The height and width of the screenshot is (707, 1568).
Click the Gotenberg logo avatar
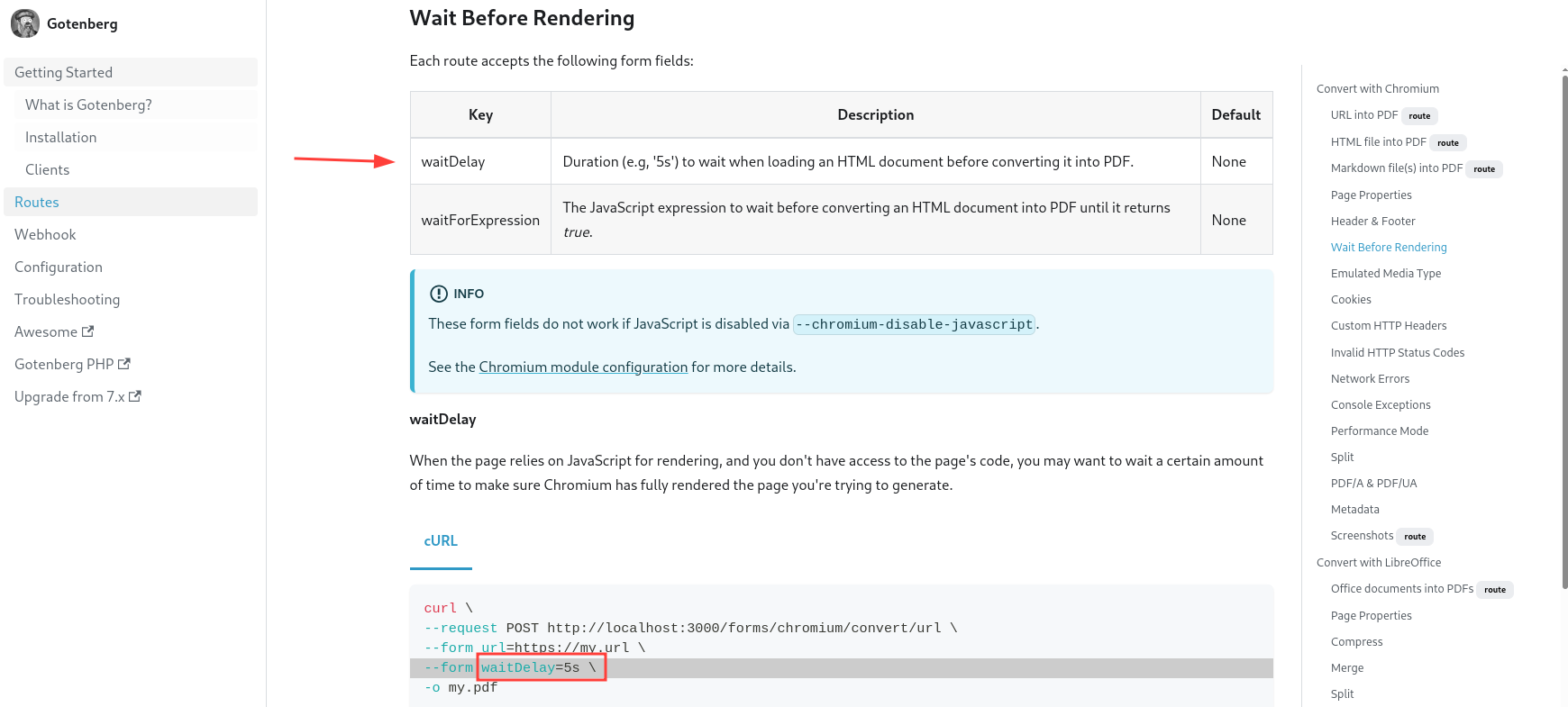point(25,23)
